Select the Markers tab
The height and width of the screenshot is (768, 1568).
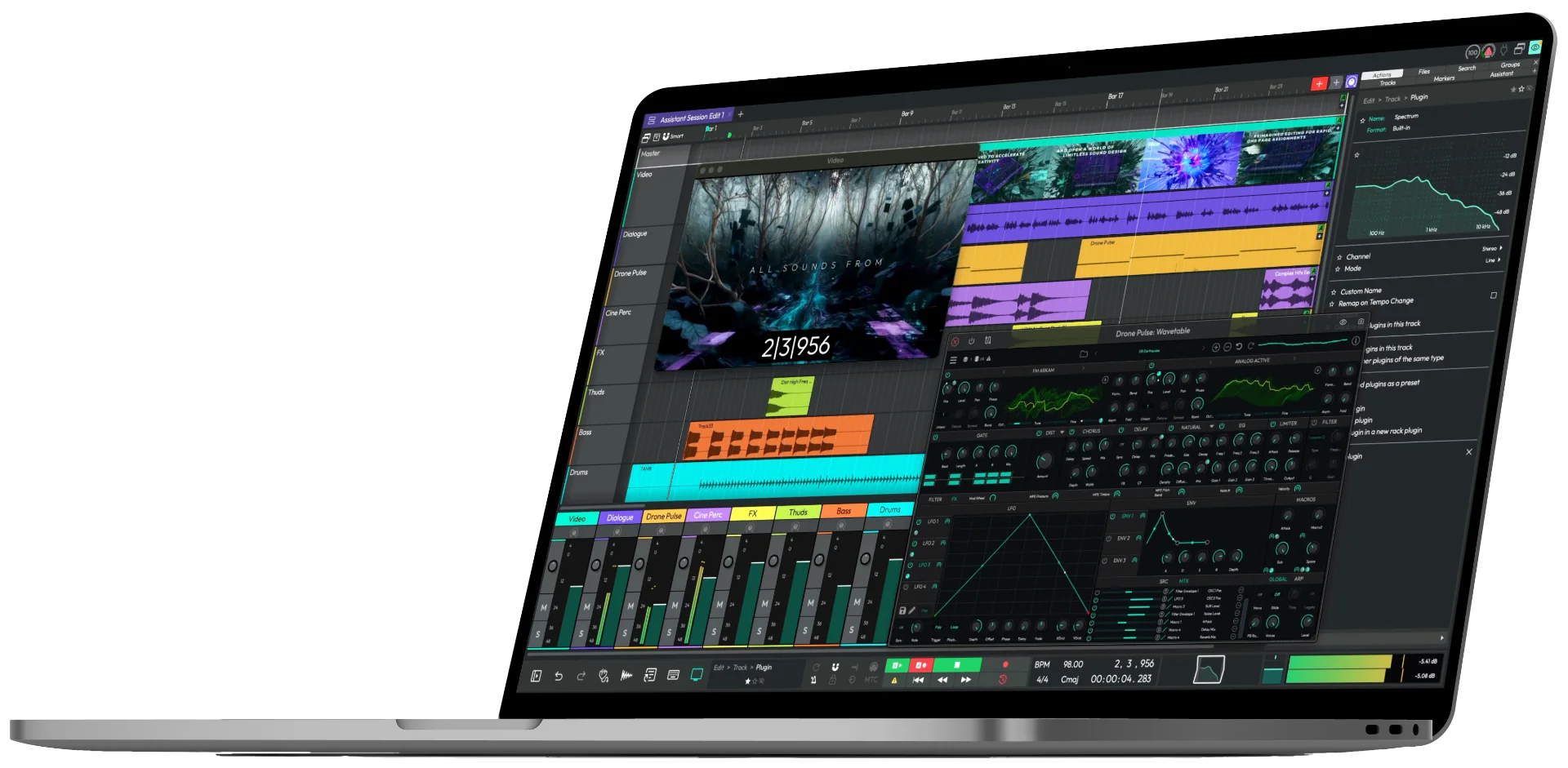pos(1444,79)
